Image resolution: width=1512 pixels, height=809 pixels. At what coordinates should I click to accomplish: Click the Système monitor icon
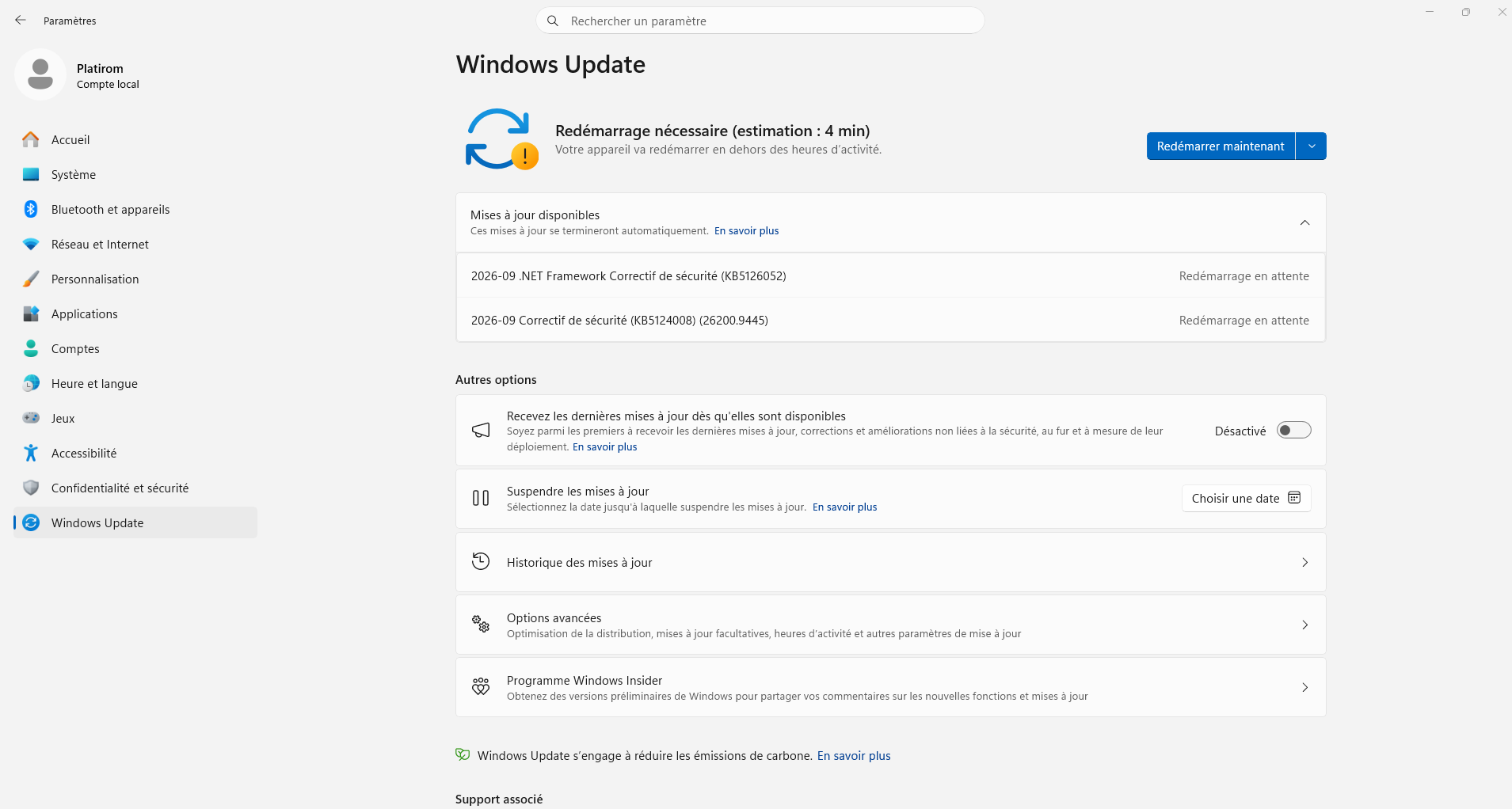(31, 174)
